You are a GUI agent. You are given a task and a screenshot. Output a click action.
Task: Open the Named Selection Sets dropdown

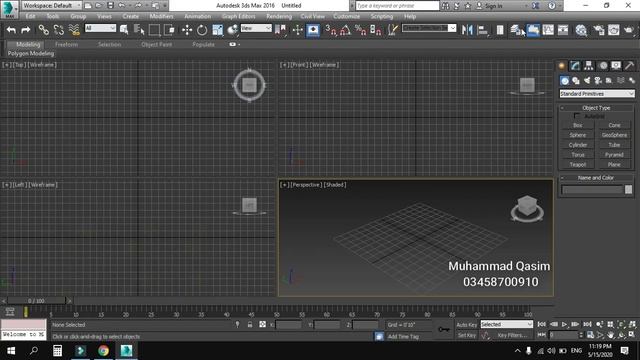click(429, 28)
